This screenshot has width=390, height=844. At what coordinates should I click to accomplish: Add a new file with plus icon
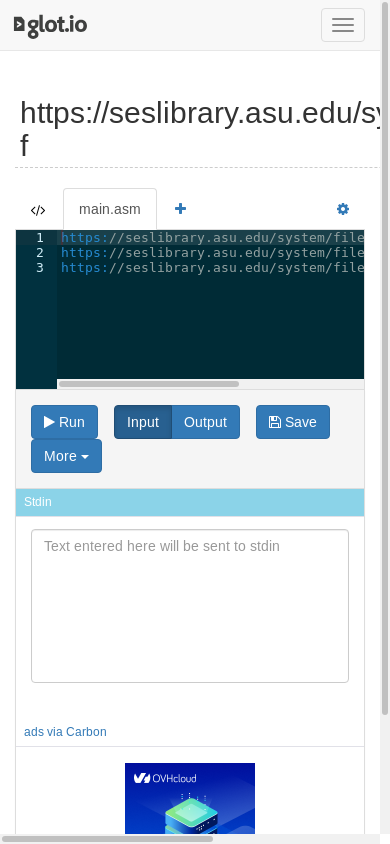click(x=180, y=209)
